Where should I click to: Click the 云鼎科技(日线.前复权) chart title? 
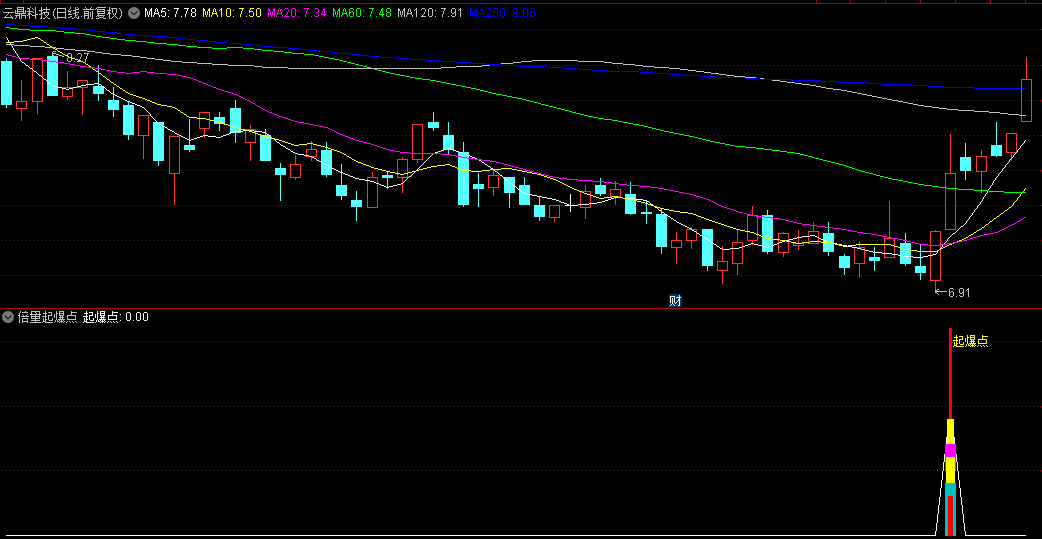click(x=63, y=13)
